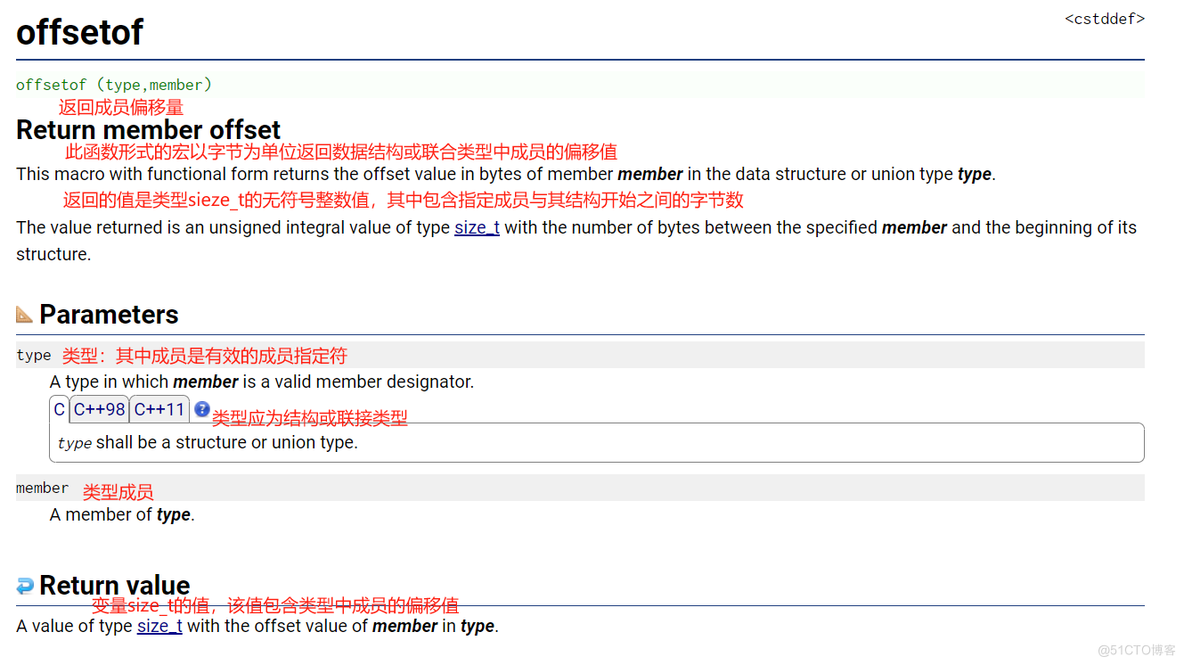Screen dimensions: 1184x665
Task: Click the member parameter name
Action: 42,488
